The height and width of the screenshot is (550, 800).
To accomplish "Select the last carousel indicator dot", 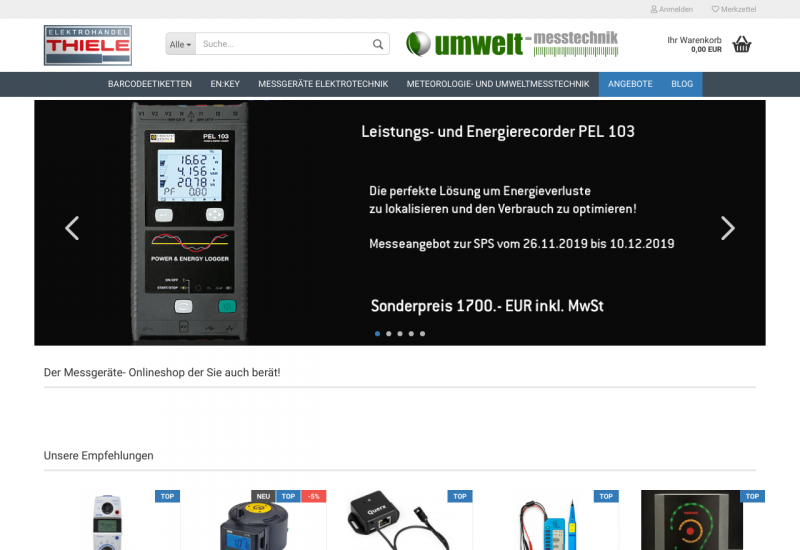I will tap(422, 333).
